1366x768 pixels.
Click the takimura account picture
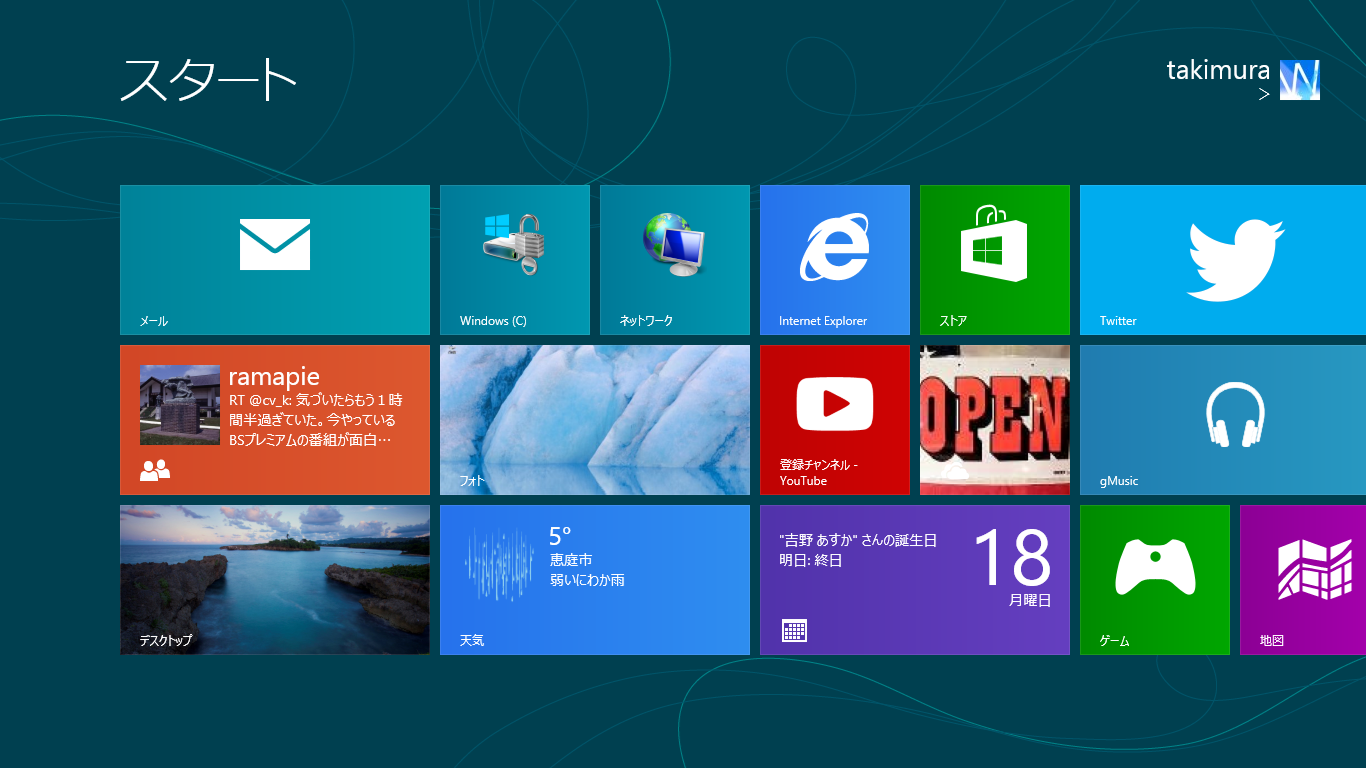pyautogui.click(x=1300, y=80)
